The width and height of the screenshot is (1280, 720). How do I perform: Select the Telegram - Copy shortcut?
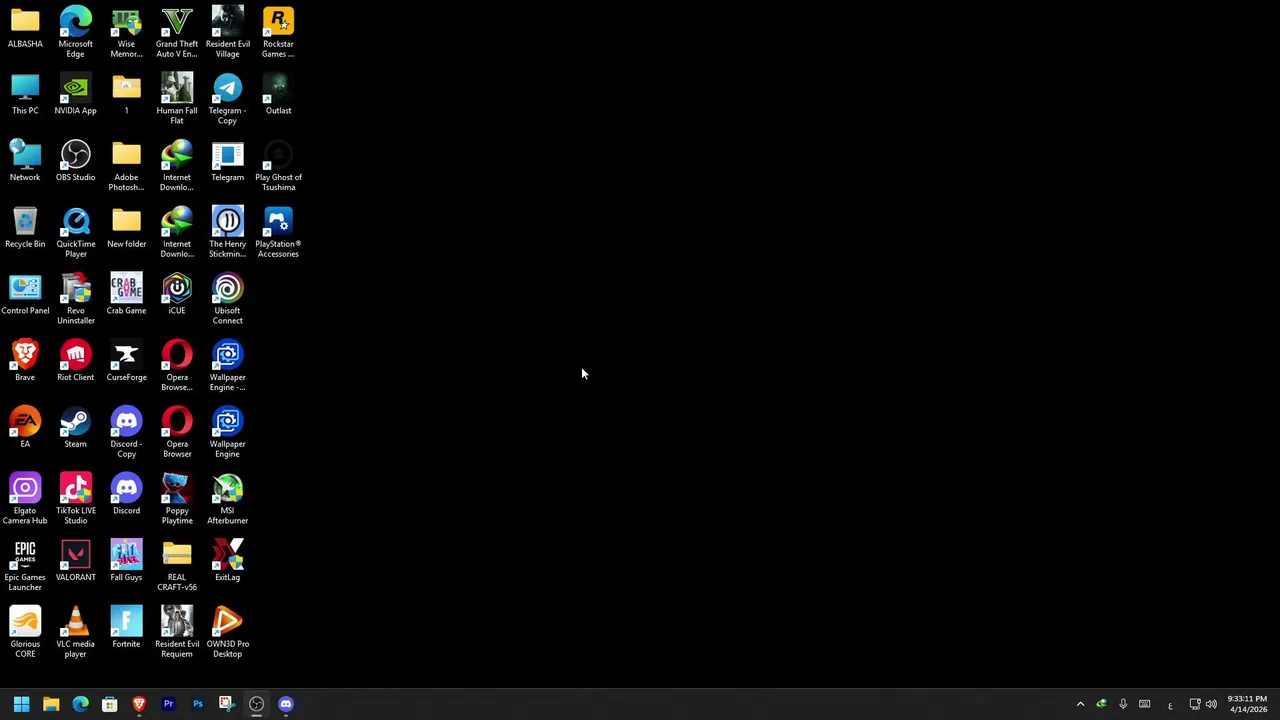pyautogui.click(x=227, y=99)
